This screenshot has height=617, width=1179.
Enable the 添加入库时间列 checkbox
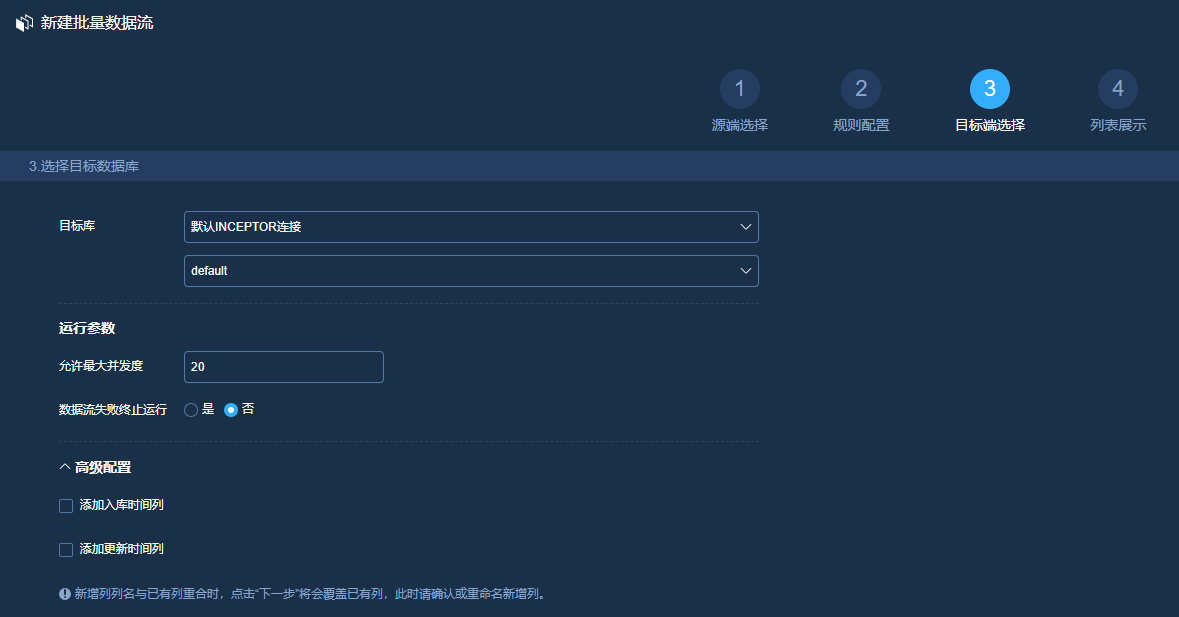point(64,505)
